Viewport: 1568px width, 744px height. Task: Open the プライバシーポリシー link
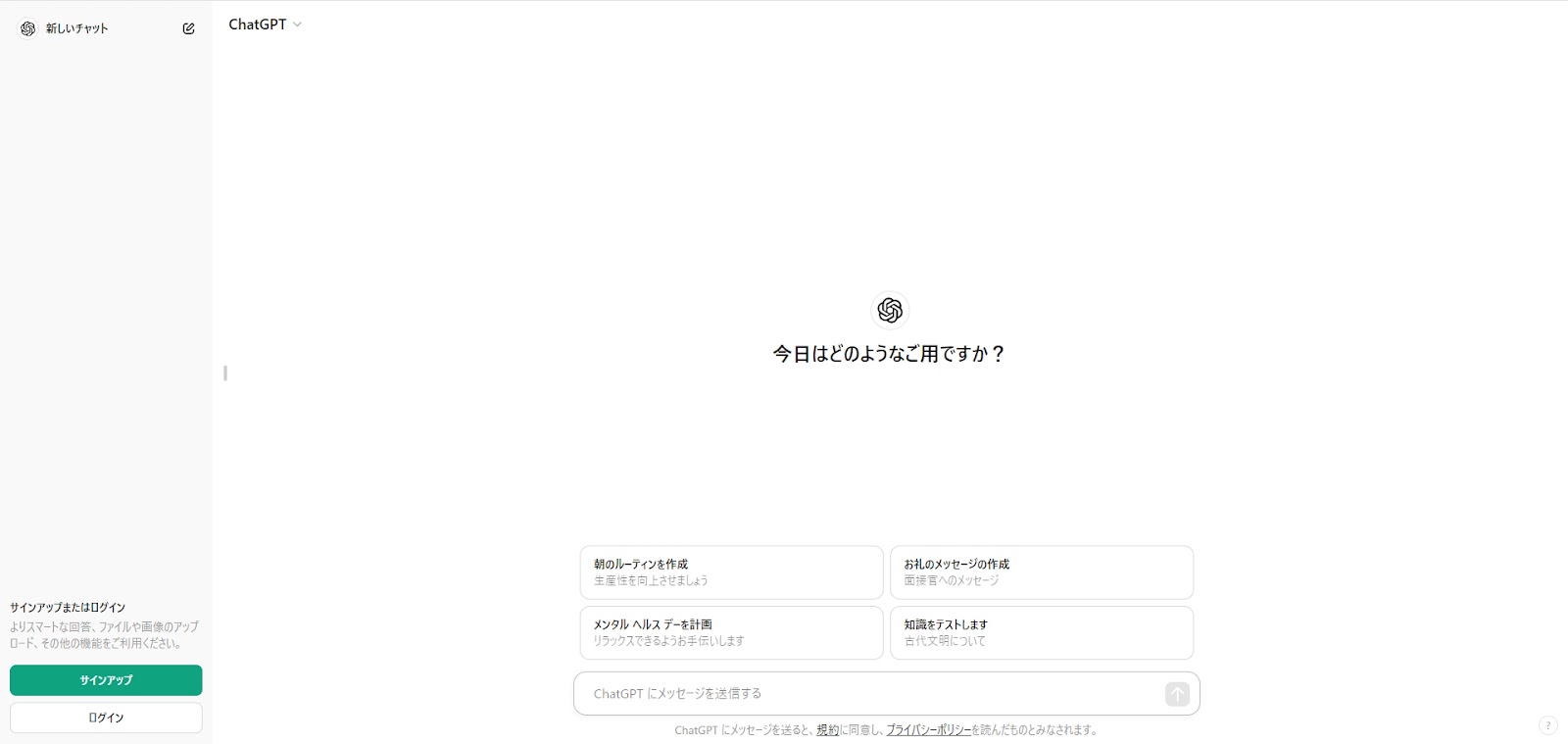pyautogui.click(x=929, y=730)
